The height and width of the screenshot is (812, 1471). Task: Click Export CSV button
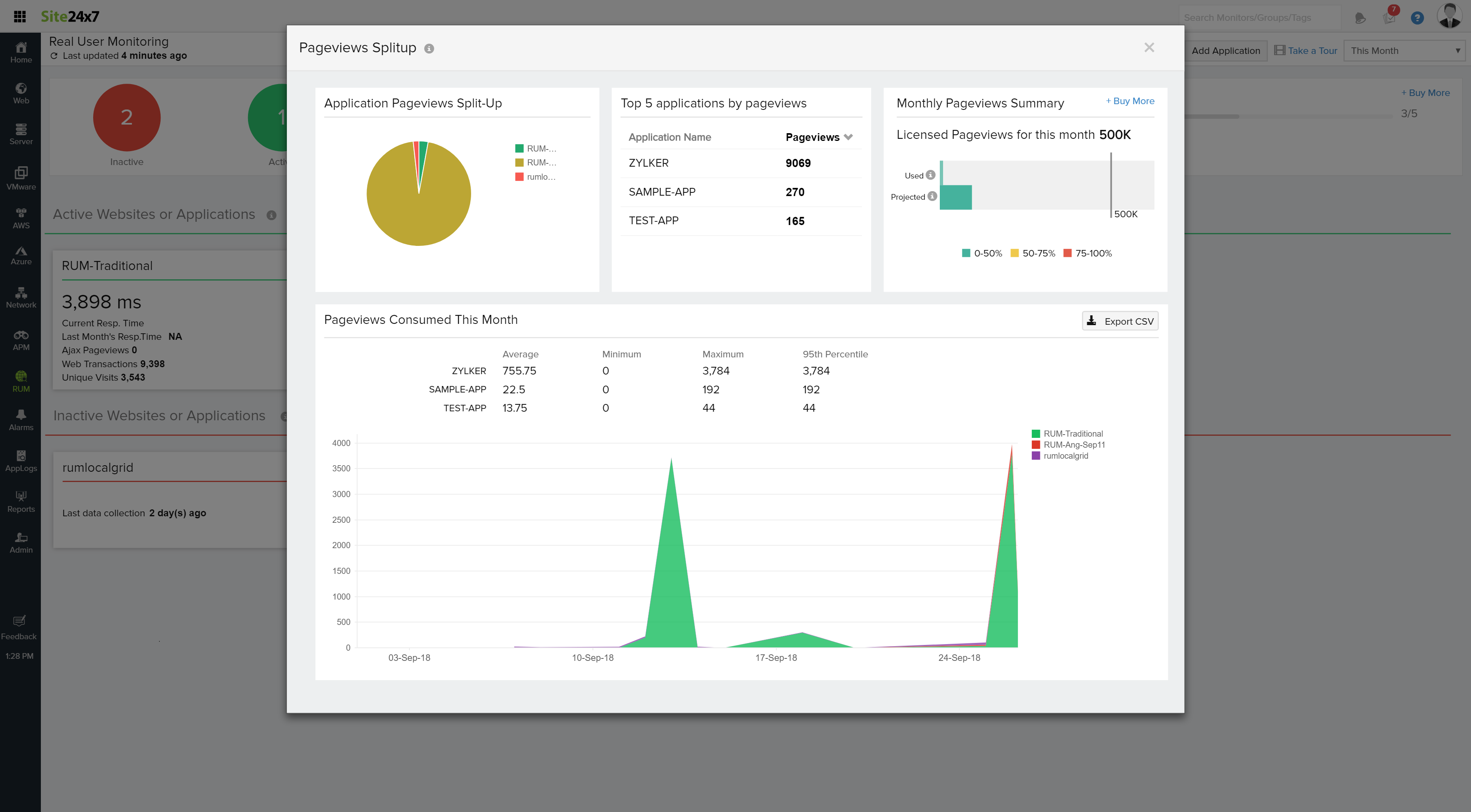[x=1120, y=321]
